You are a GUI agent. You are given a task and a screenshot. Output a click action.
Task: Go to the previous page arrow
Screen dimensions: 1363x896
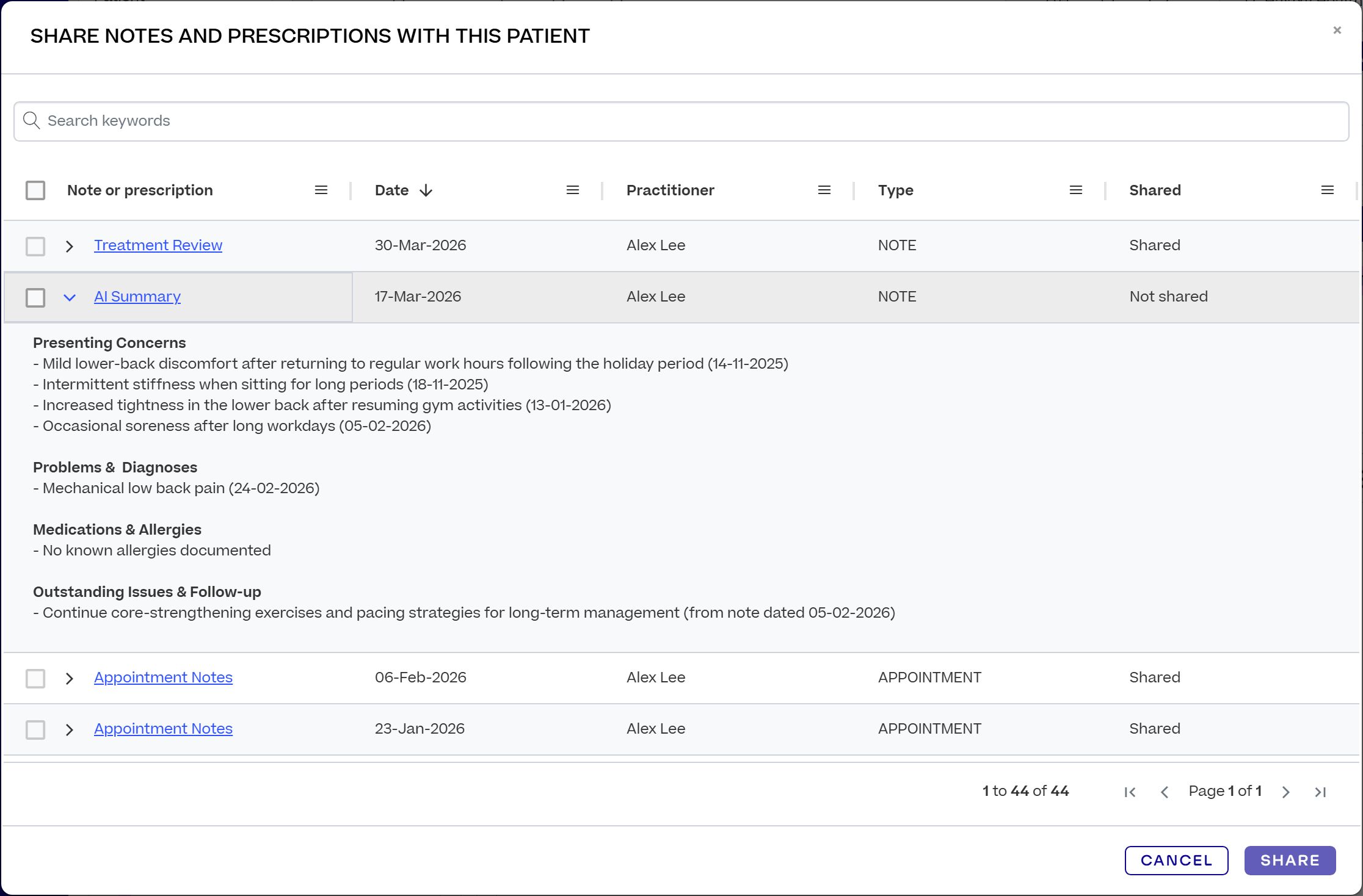(1165, 792)
